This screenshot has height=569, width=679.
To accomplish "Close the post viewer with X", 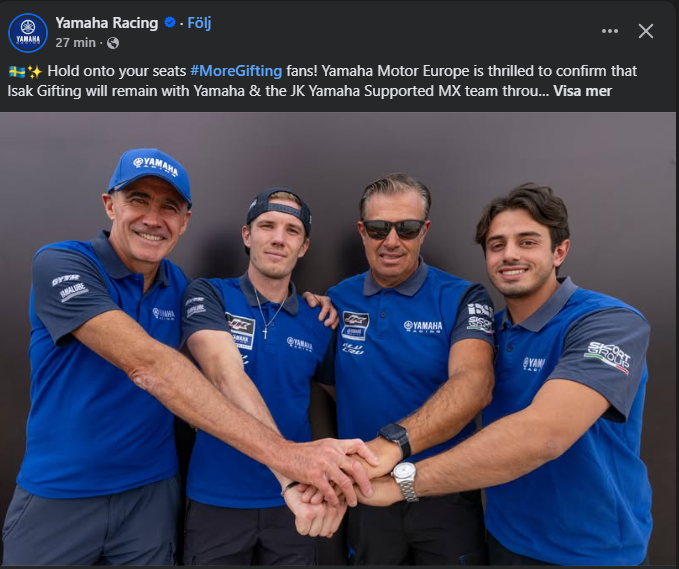I will pos(646,31).
